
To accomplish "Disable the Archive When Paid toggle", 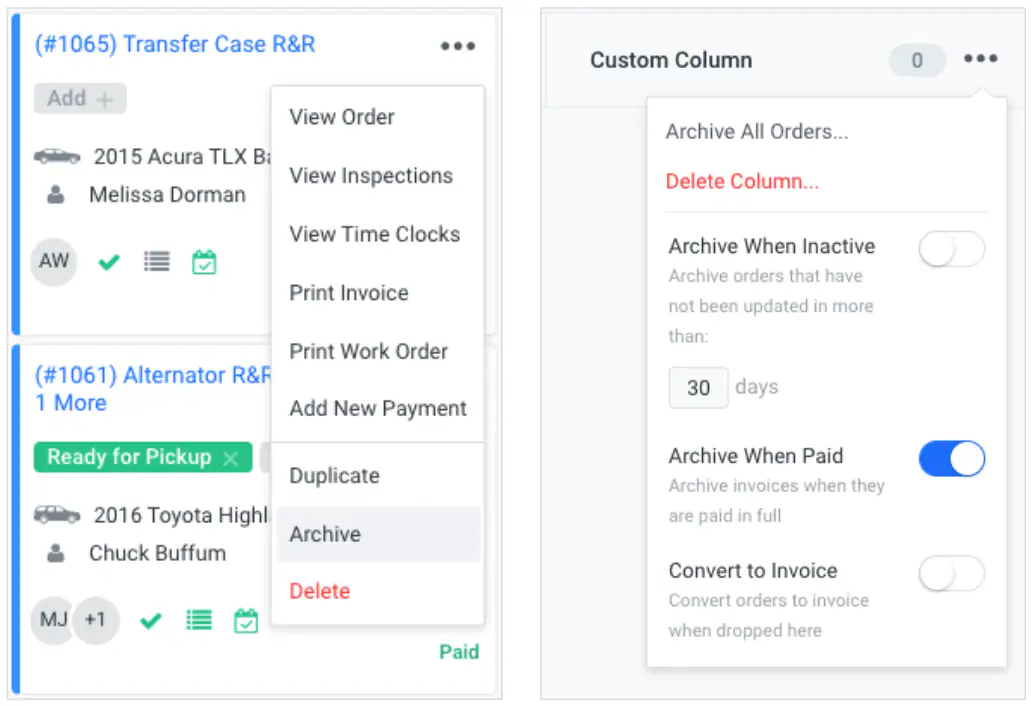I will tap(952, 459).
